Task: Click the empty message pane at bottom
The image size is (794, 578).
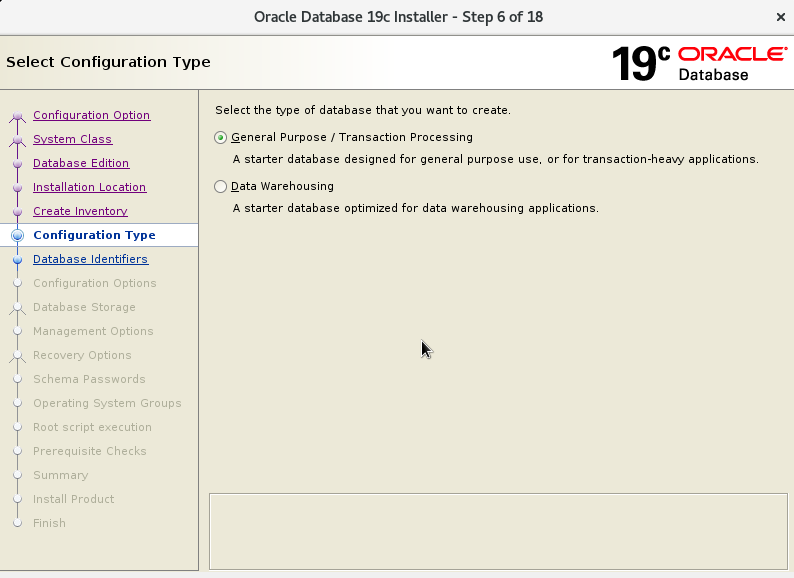Action: tap(498, 531)
